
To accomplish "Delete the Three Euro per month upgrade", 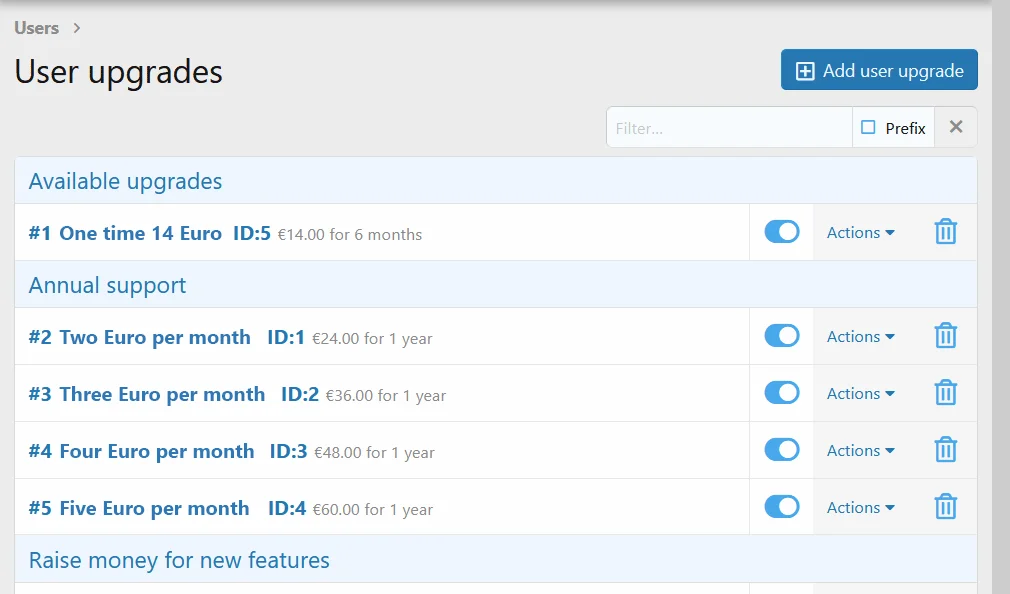I will 946,393.
